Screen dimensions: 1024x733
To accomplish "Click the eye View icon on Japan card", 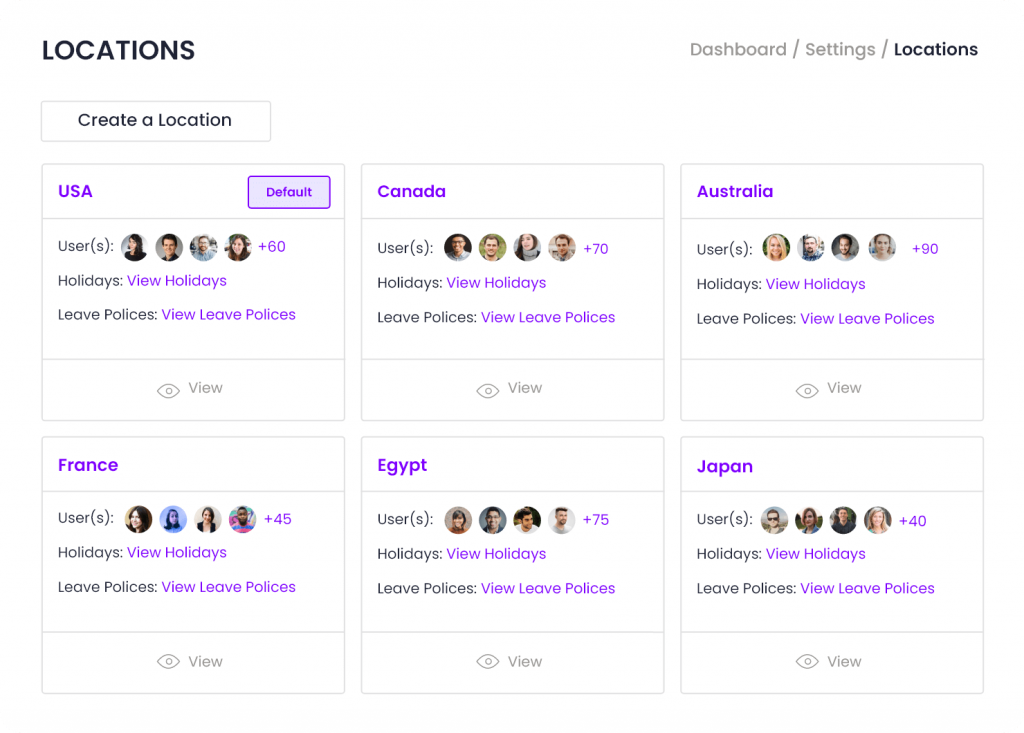I will coord(807,661).
